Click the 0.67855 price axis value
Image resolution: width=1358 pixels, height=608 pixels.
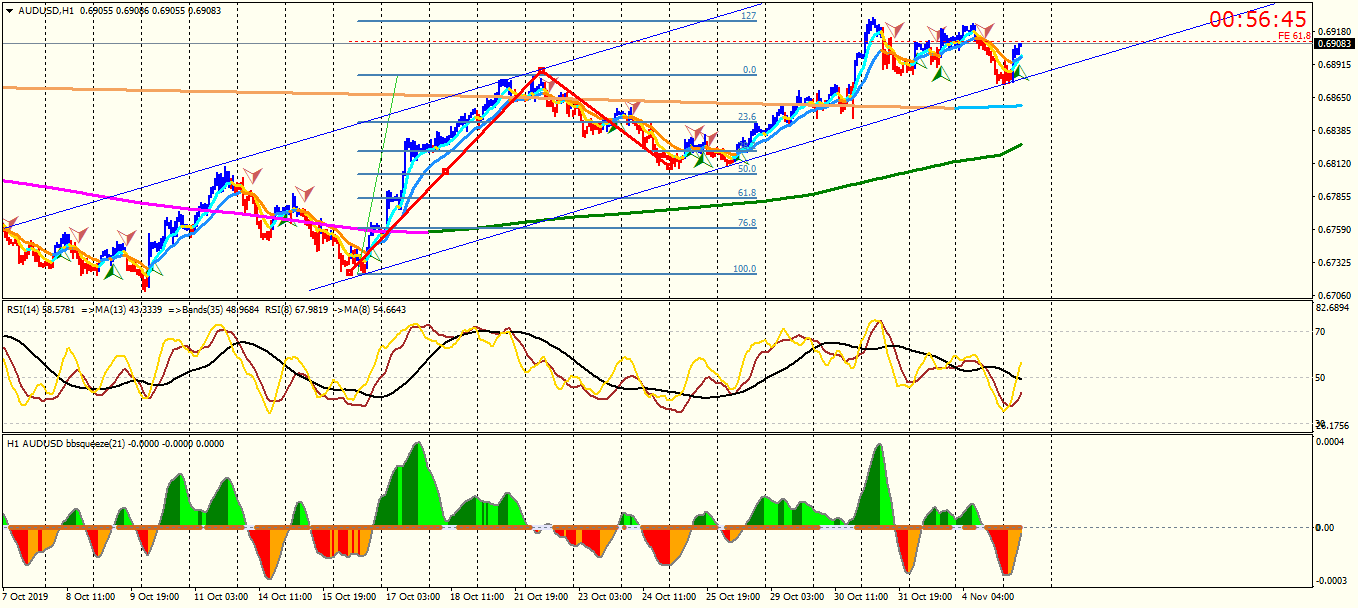[1335, 197]
